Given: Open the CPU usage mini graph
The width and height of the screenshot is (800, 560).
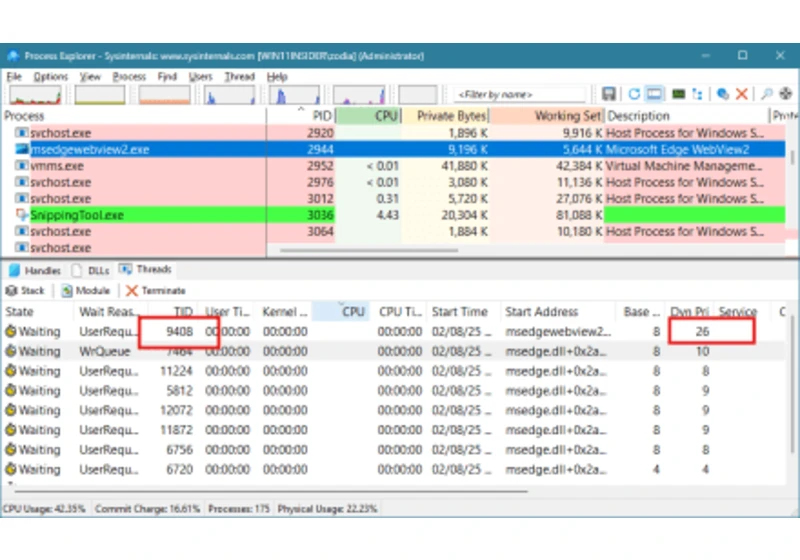Looking at the screenshot, I should [35, 94].
